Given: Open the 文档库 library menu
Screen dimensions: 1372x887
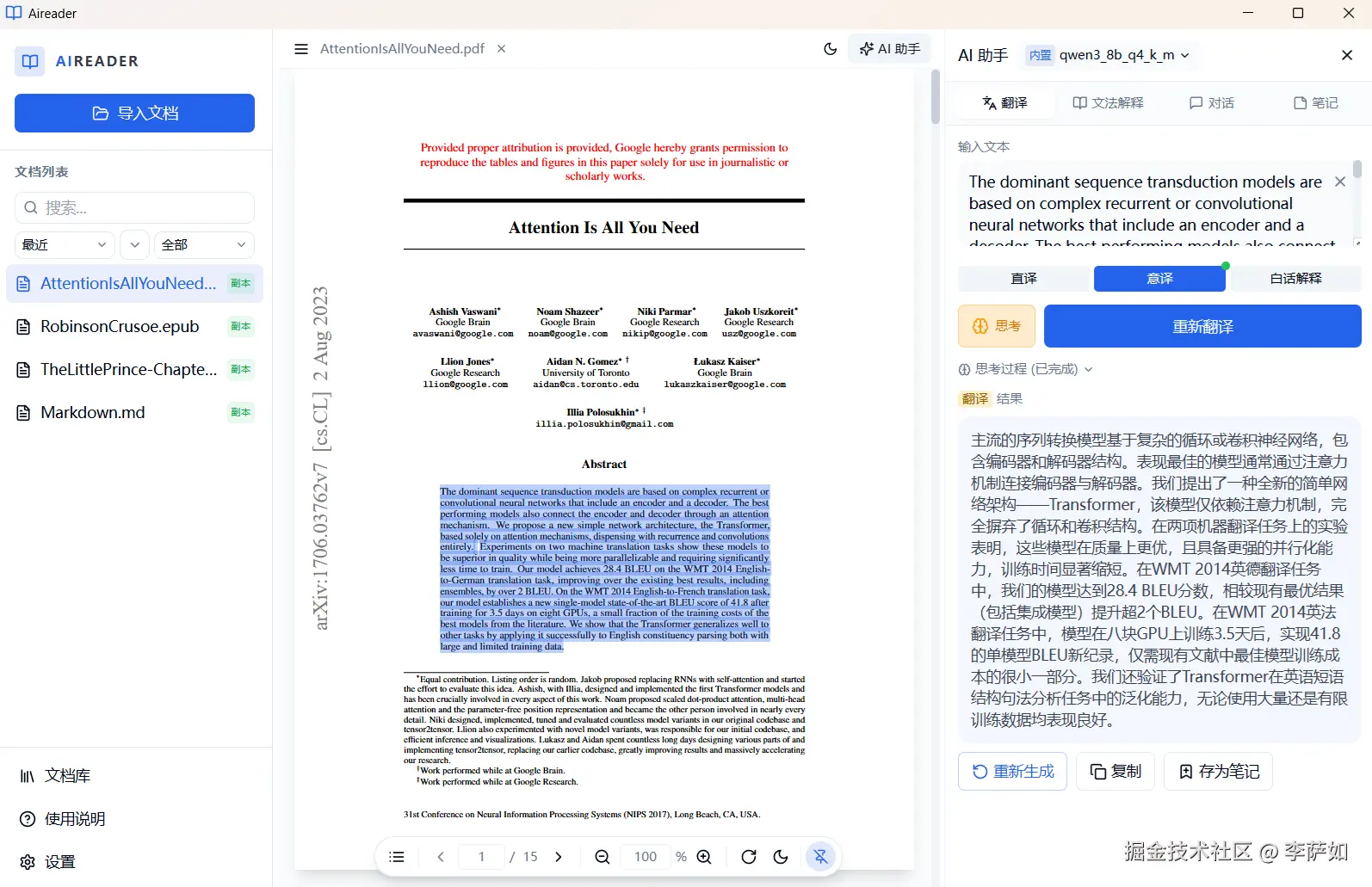Looking at the screenshot, I should tap(55, 776).
